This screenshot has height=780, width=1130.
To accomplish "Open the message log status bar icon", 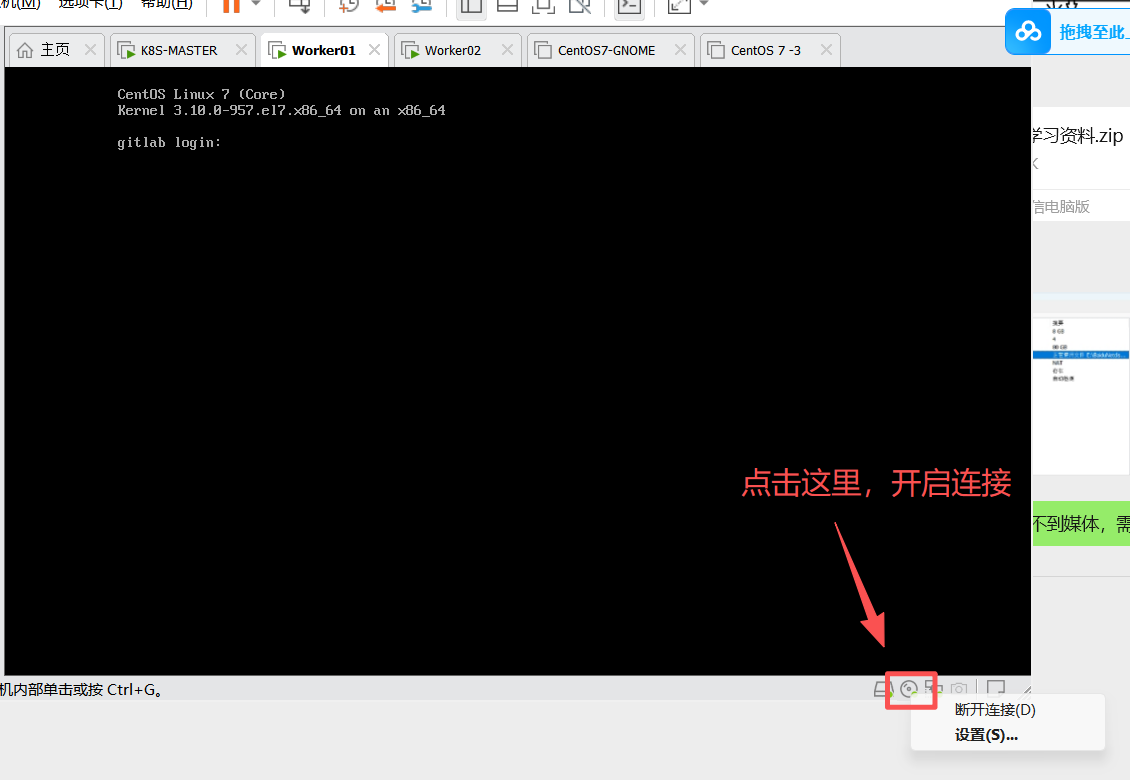I will pos(996,688).
